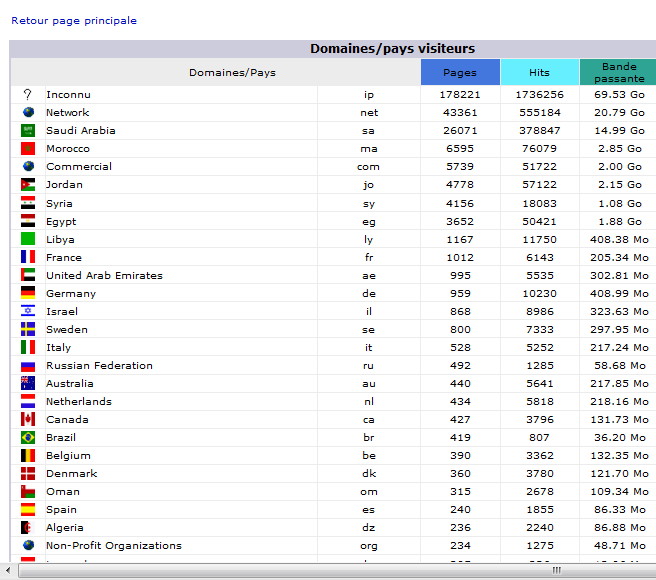This screenshot has height=580, width=656.
Task: Click the Germany flag icon
Action: coord(28,293)
